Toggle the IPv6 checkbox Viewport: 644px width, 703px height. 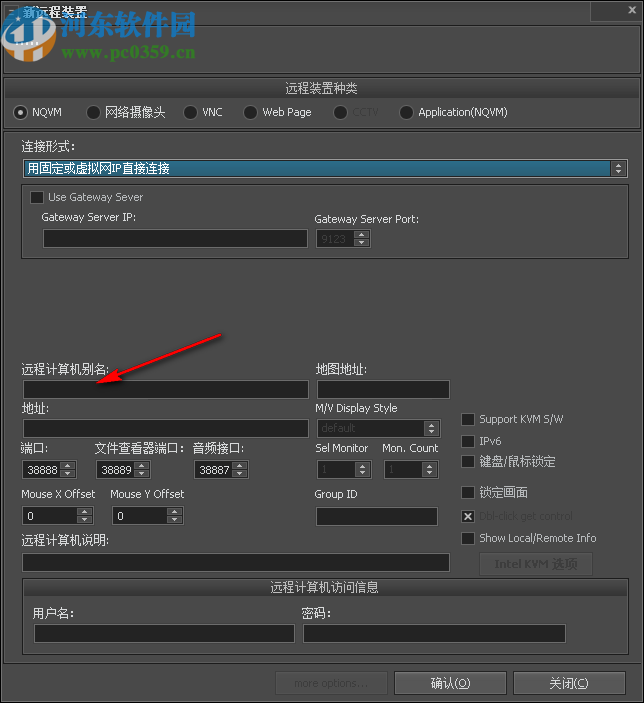point(468,441)
